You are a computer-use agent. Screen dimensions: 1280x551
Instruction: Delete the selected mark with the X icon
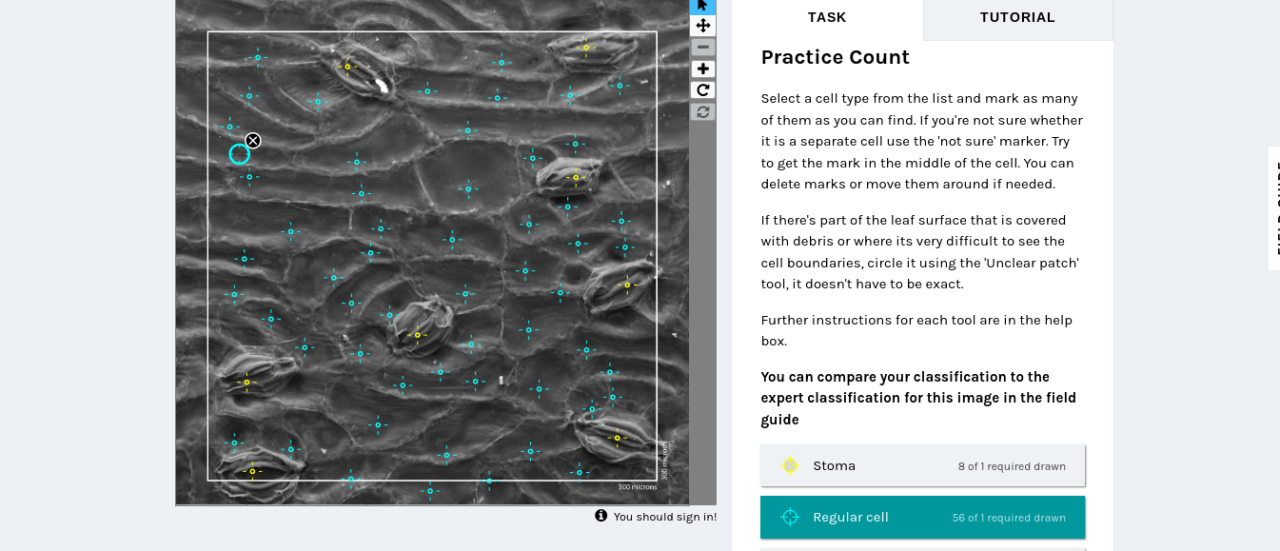tap(253, 141)
